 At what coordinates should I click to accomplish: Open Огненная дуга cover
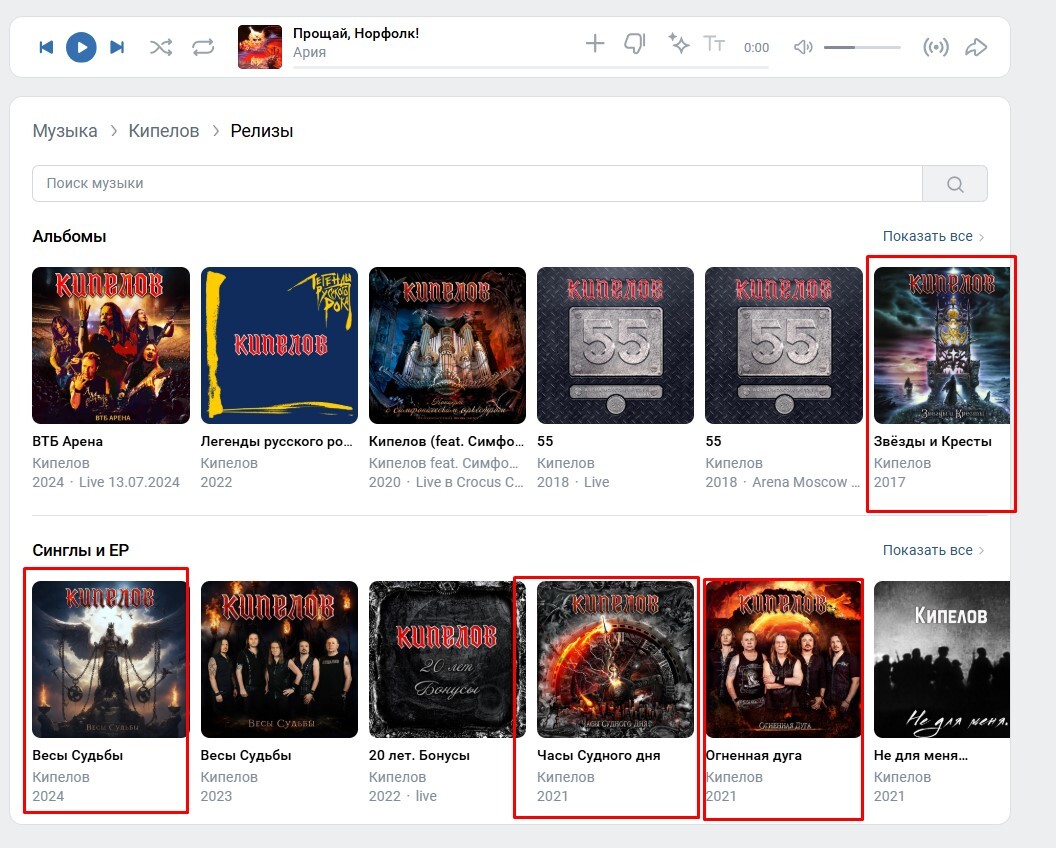(784, 659)
